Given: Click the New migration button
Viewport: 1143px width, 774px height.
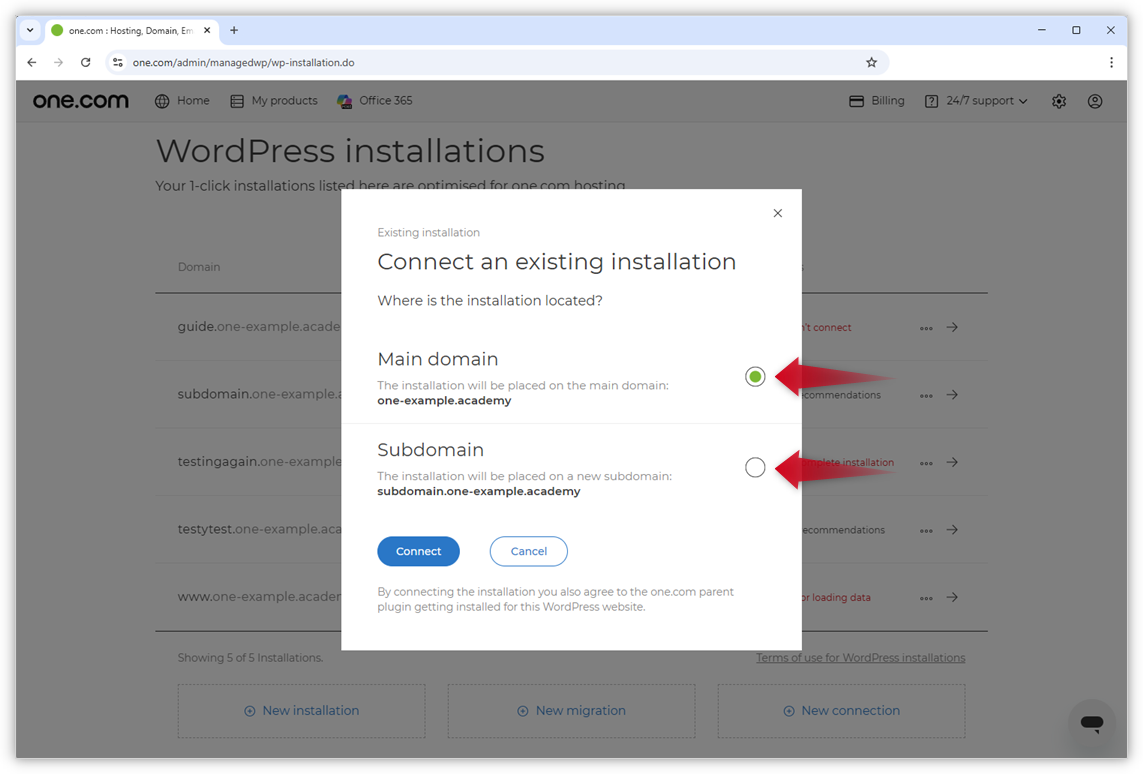Looking at the screenshot, I should [x=572, y=711].
